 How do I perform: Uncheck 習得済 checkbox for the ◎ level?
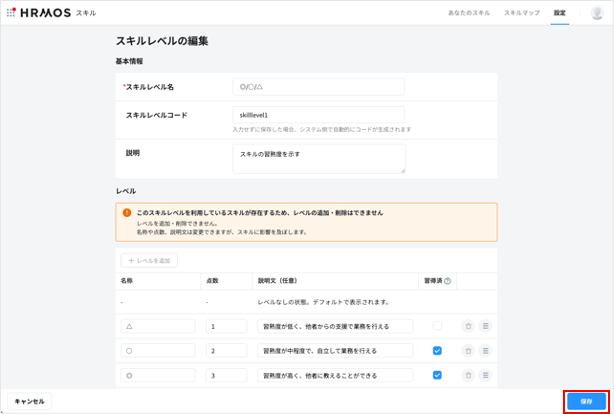pos(436,376)
